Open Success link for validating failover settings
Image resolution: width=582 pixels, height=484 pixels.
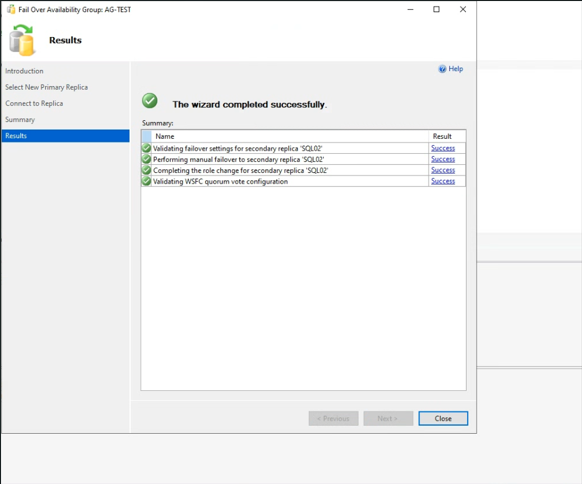click(443, 148)
